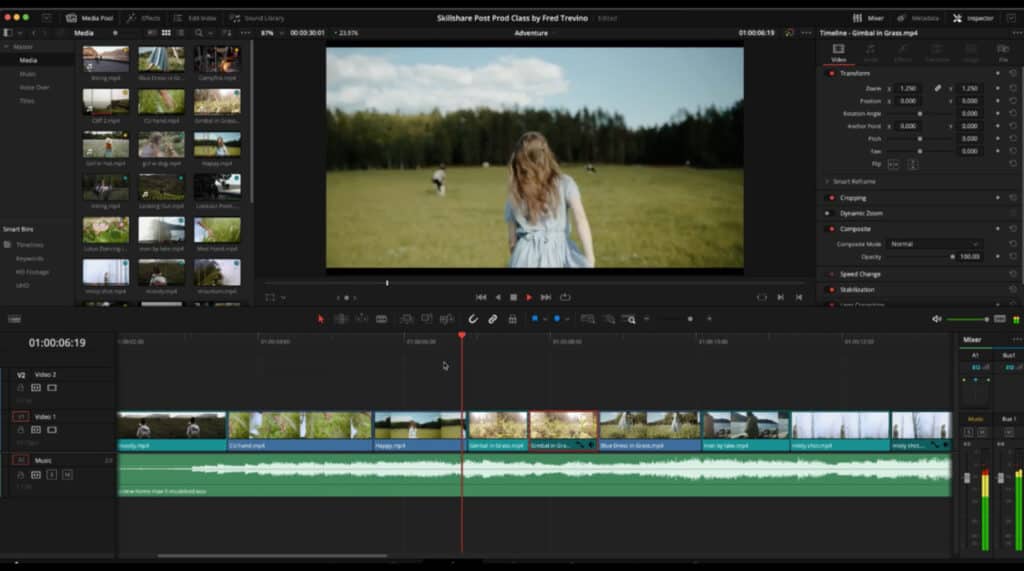Mute the Music audio track
This screenshot has width=1024, height=571.
pos(67,475)
